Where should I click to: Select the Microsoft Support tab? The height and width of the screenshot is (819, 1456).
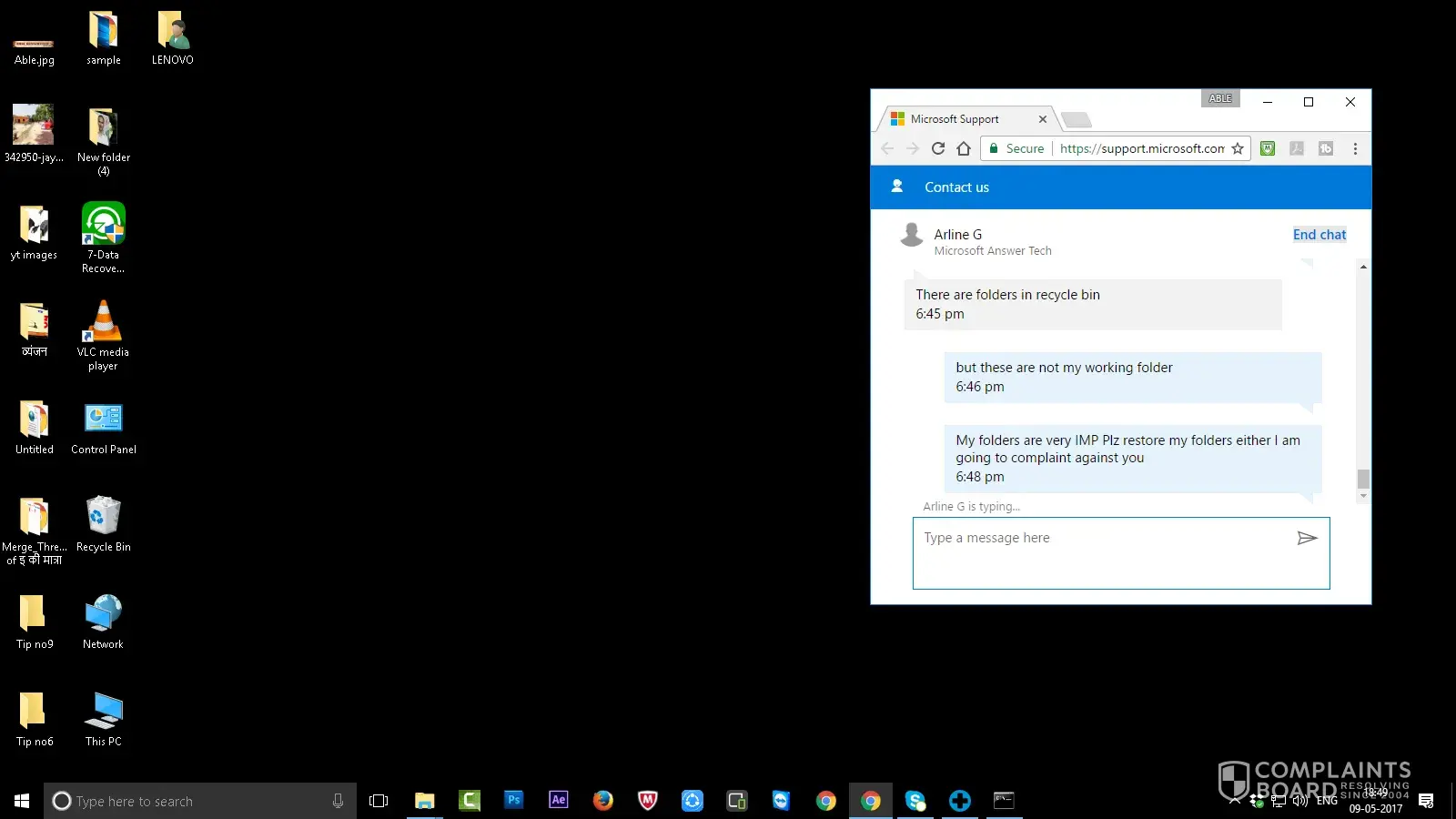pos(955,119)
